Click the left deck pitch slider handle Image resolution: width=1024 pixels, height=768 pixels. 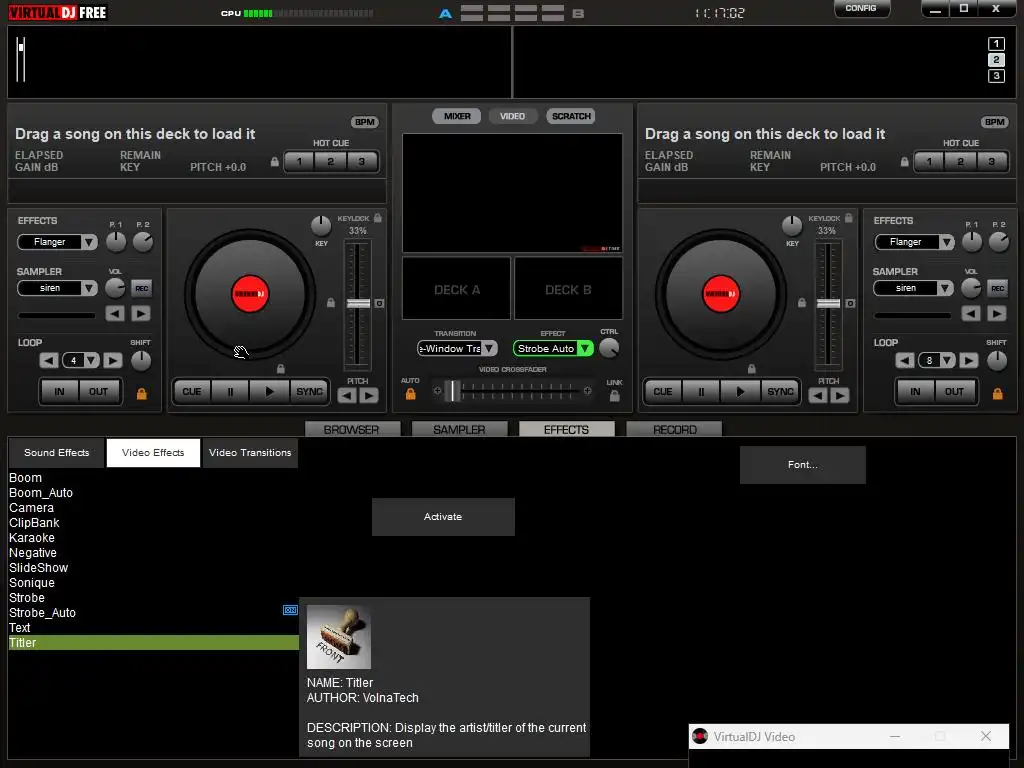pyautogui.click(x=358, y=304)
